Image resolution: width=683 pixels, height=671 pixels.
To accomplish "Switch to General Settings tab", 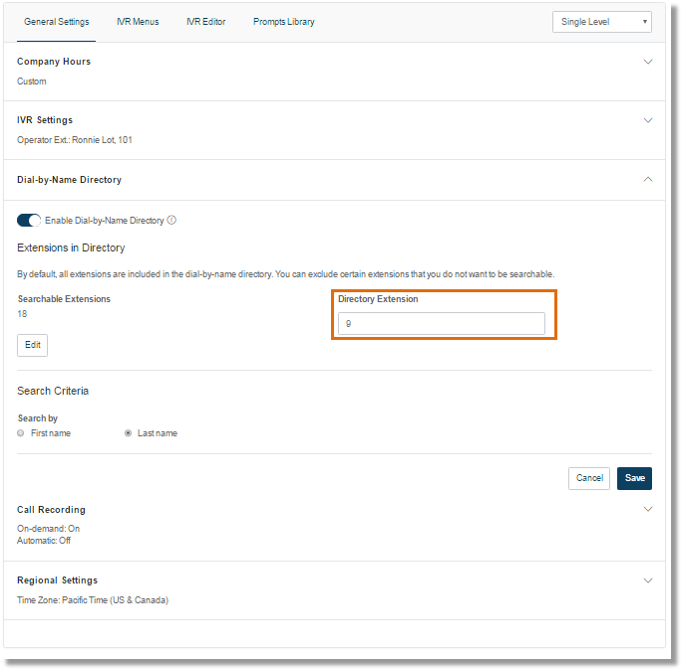I will click(57, 22).
